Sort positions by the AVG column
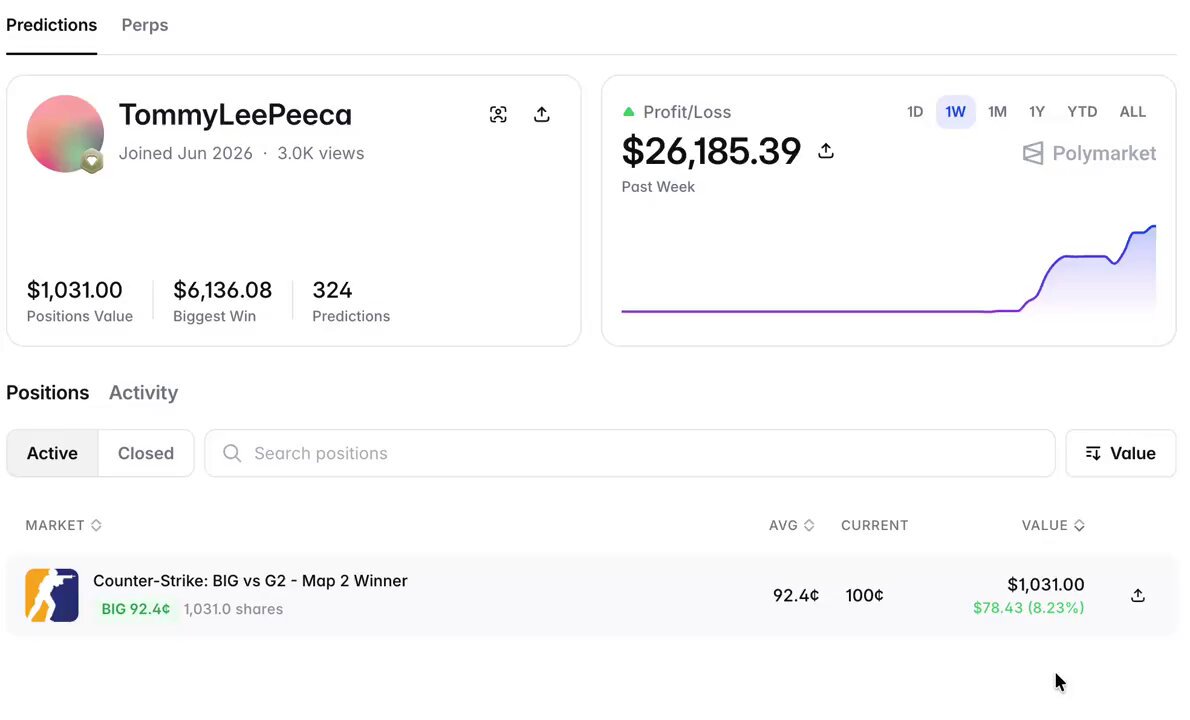The width and height of the screenshot is (1190, 720). pos(791,525)
